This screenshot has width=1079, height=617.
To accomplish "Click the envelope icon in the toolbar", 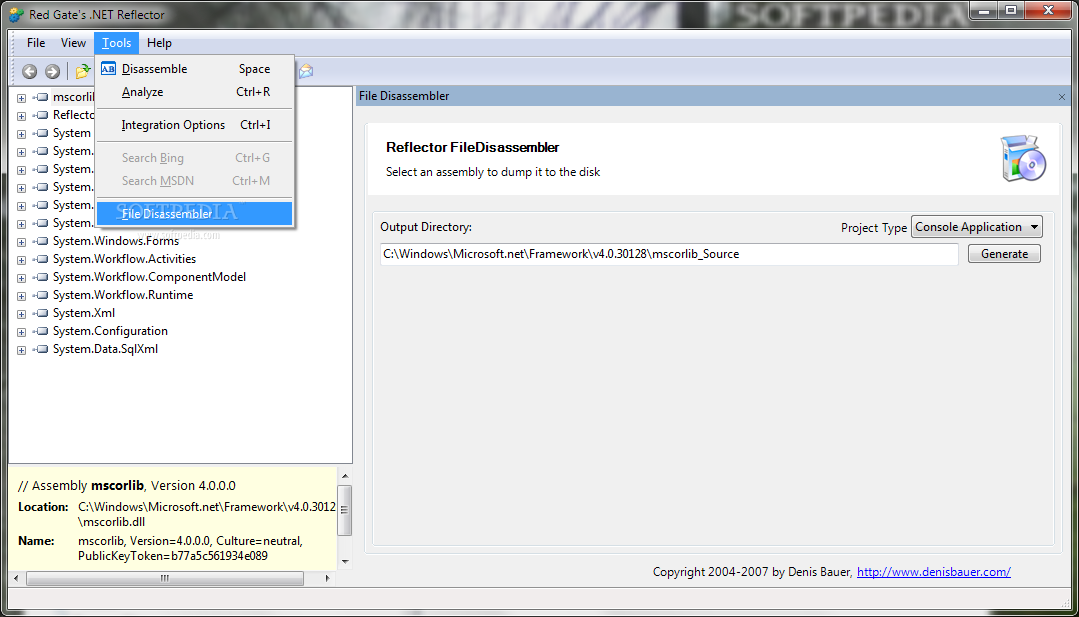I will point(306,71).
